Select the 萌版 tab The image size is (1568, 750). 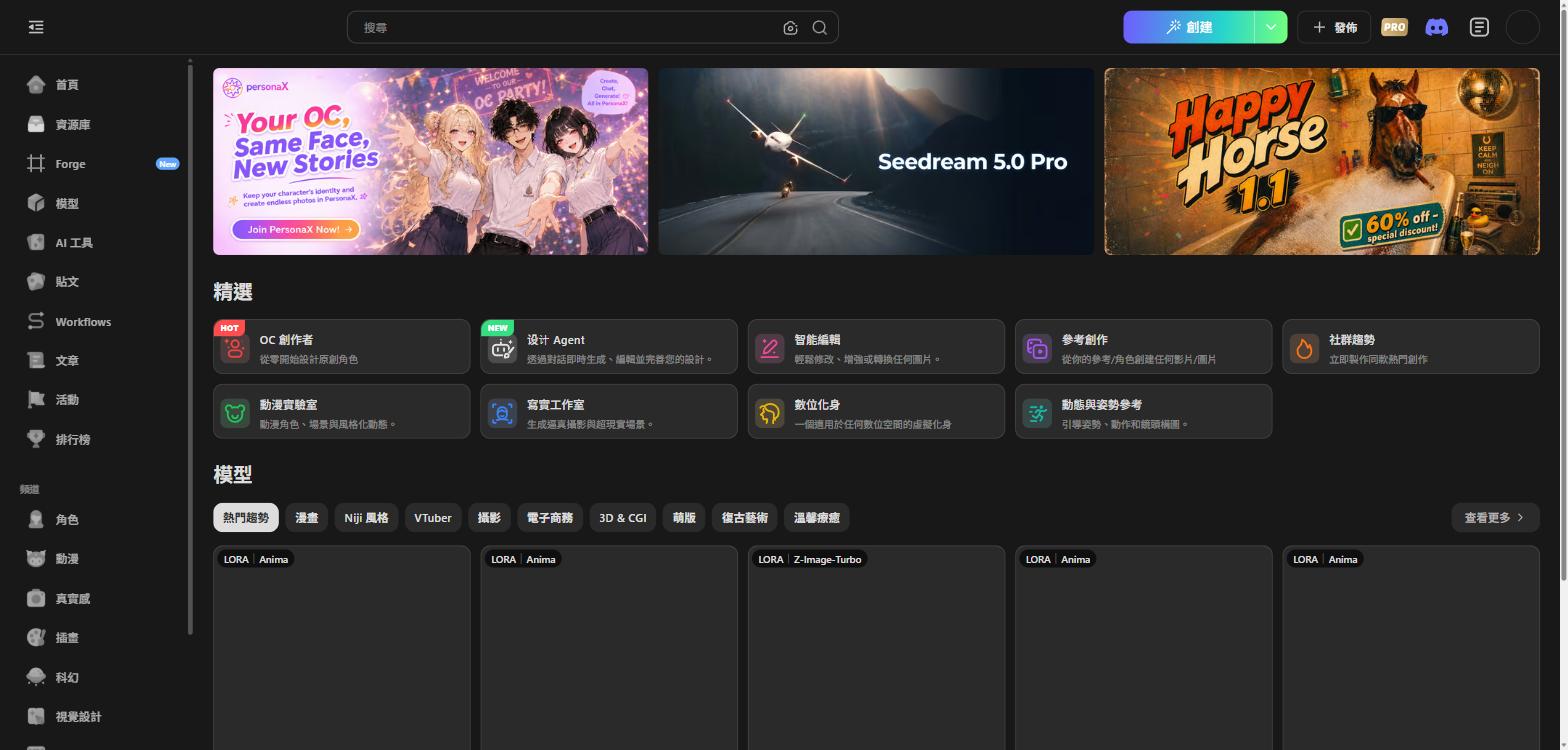pos(684,517)
